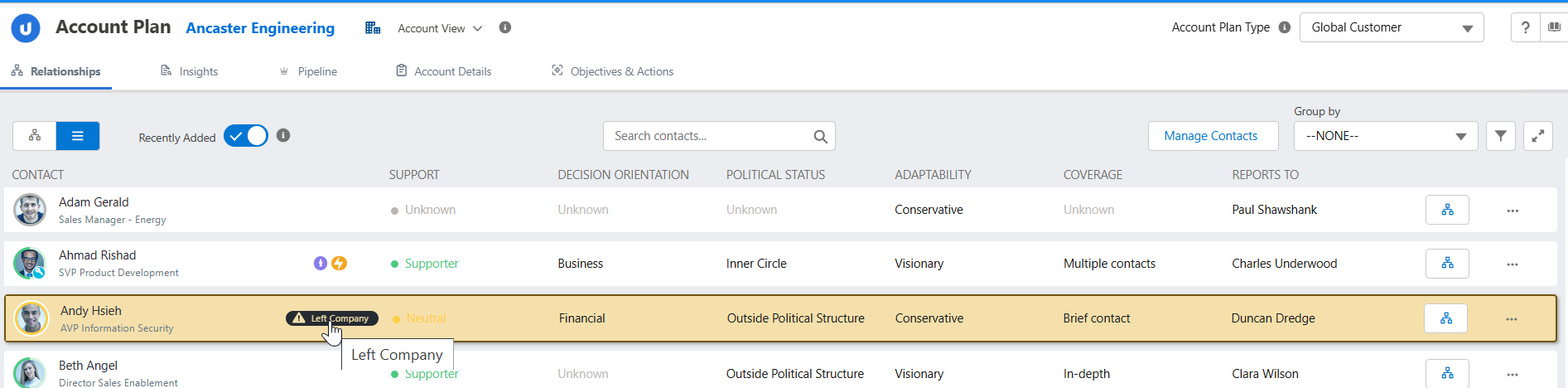Switch to the Insights tab
This screenshot has width=1568, height=388.
pyautogui.click(x=190, y=71)
